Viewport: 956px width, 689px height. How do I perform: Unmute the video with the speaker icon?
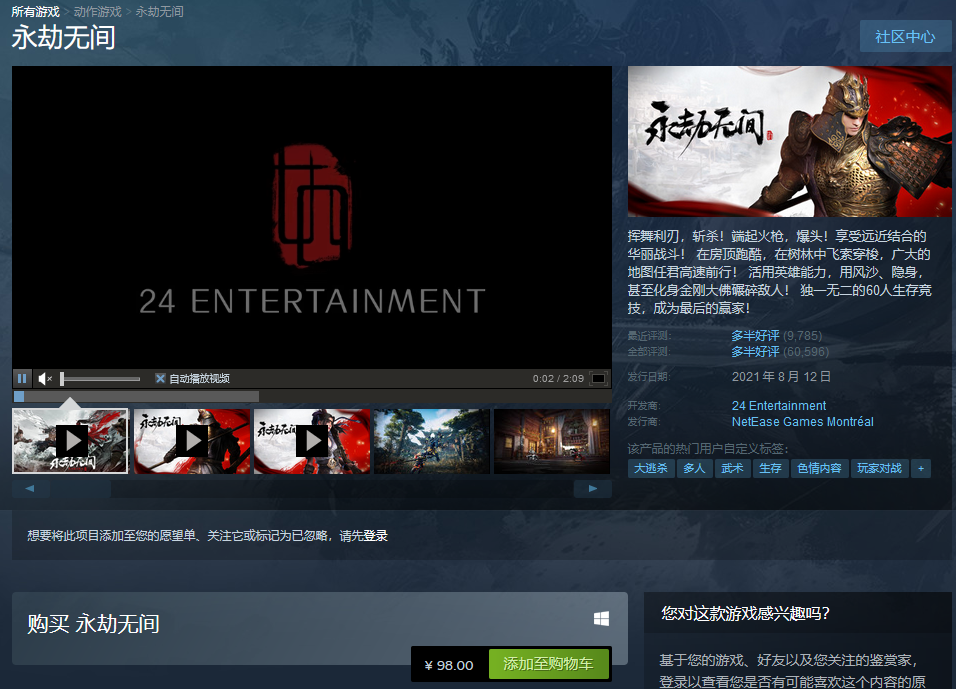(45, 379)
